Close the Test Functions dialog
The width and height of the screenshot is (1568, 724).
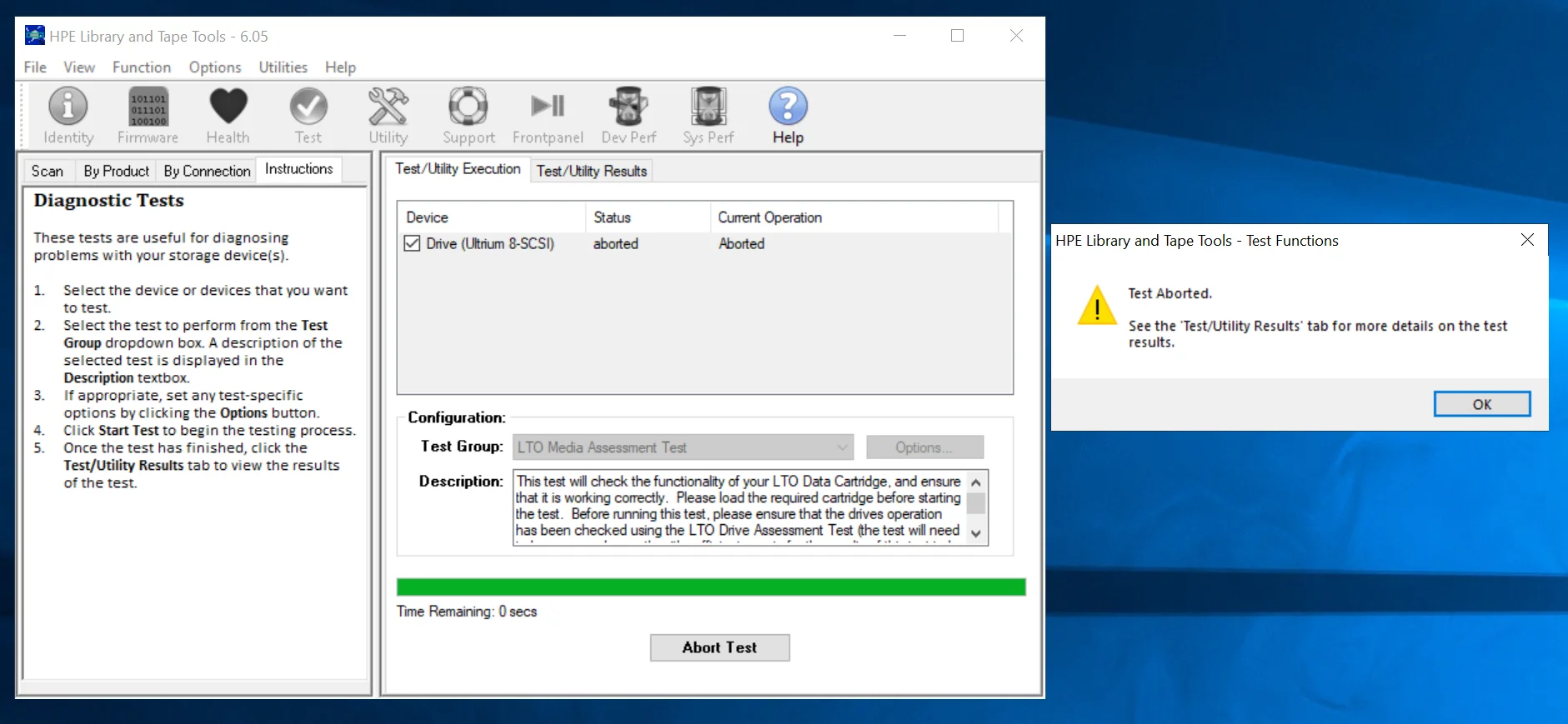pyautogui.click(x=1527, y=240)
